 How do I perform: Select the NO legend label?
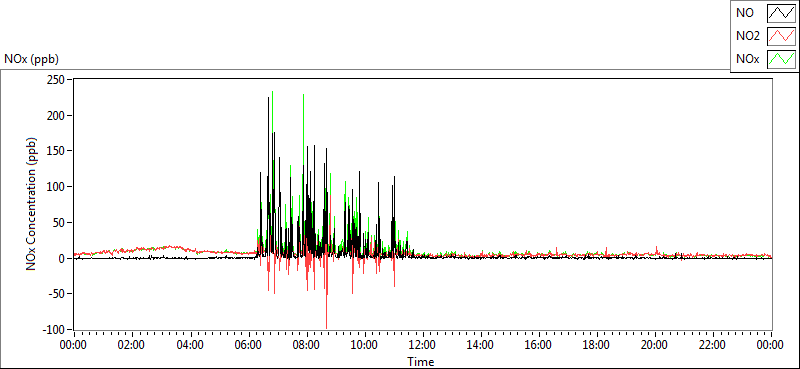click(745, 13)
